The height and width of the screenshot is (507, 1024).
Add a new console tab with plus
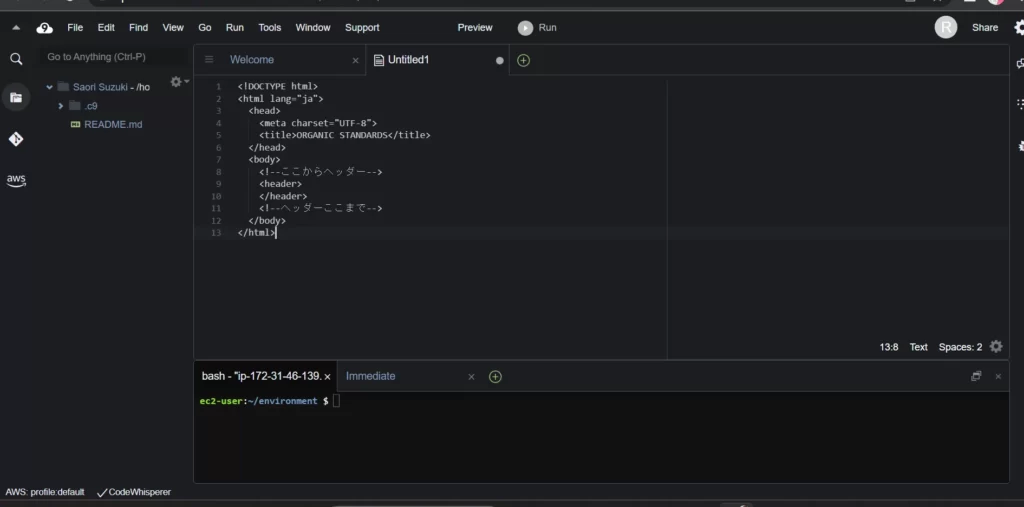(x=495, y=376)
